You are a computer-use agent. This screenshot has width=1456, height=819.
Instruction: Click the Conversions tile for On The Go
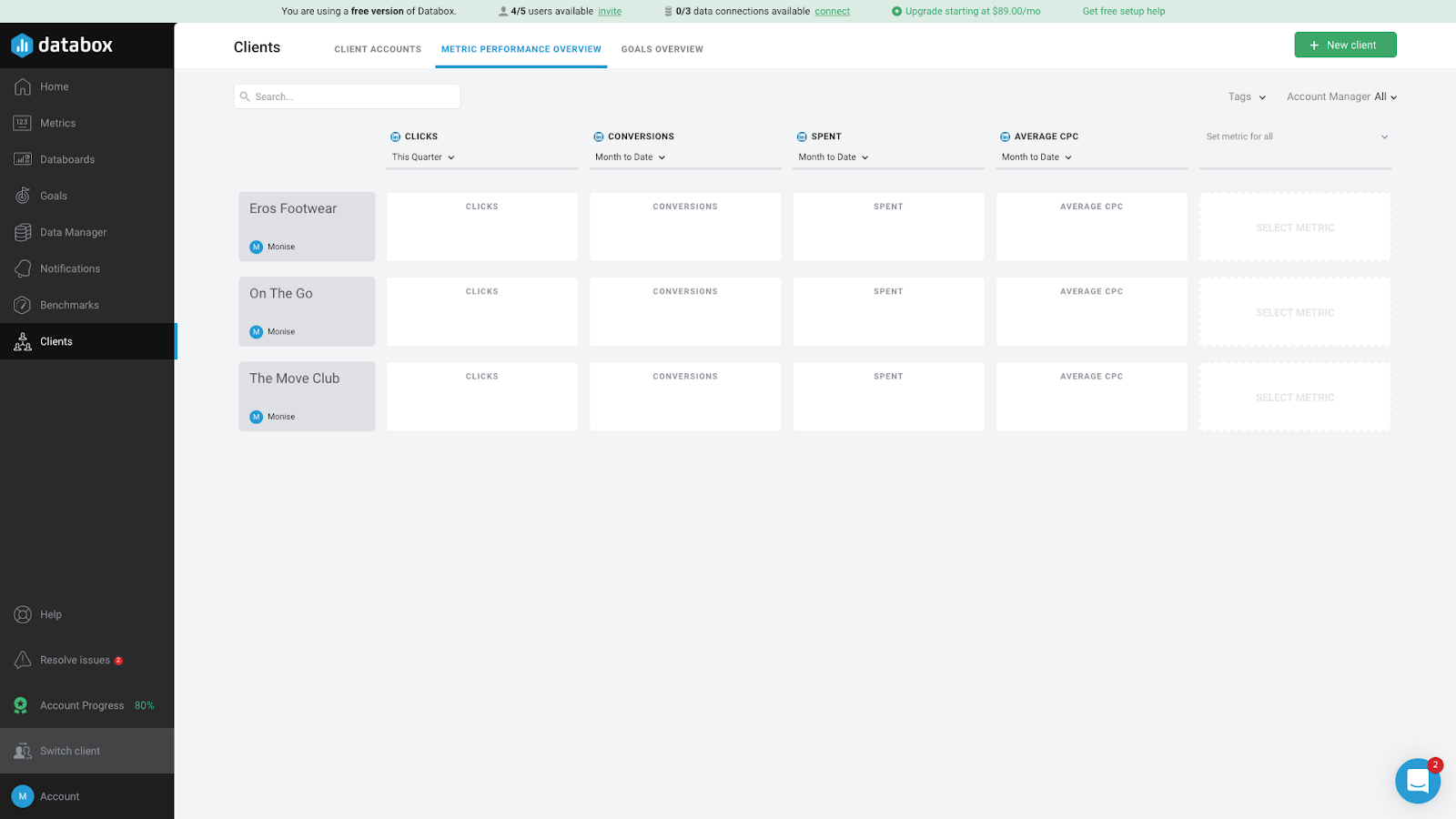[x=685, y=311]
